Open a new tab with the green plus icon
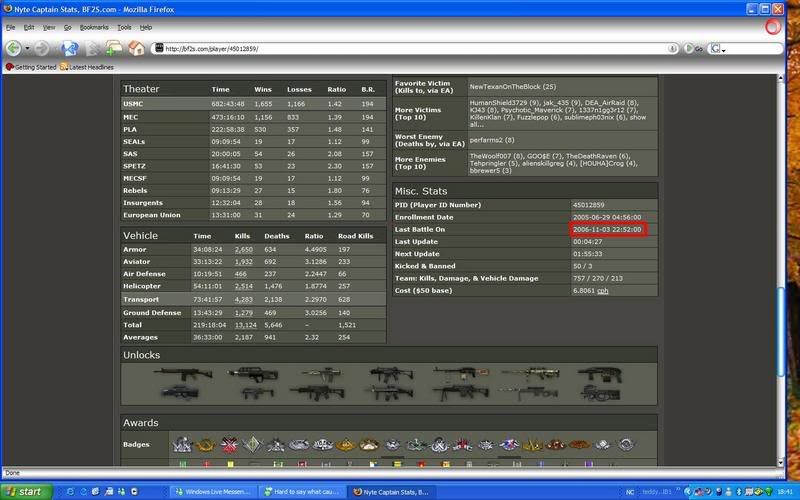800x500 pixels. (x=114, y=48)
